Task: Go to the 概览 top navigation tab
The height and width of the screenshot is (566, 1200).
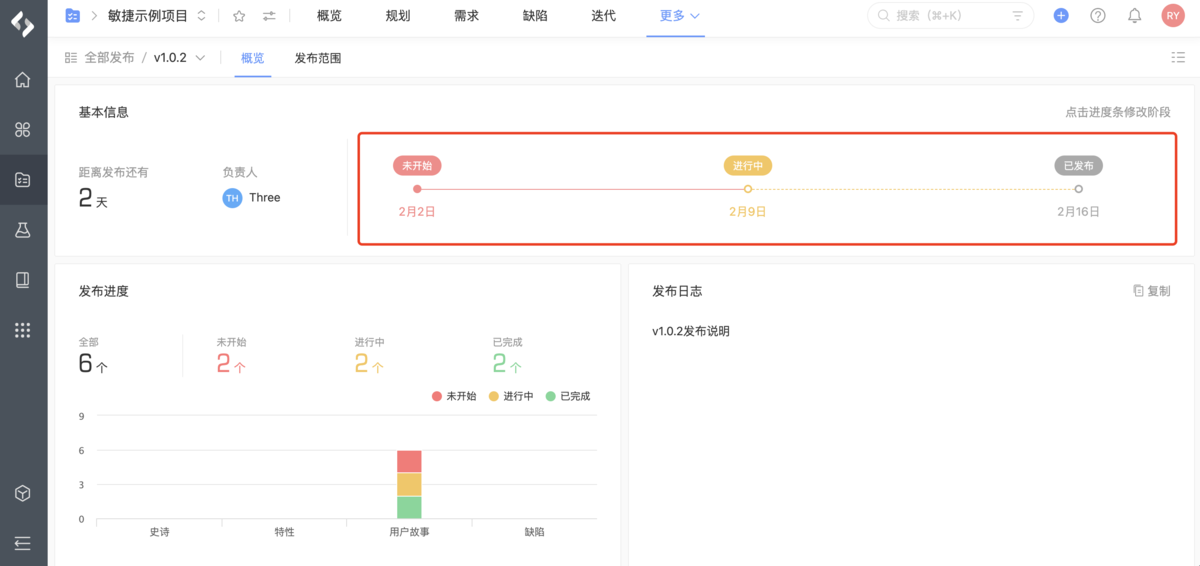Action: [x=329, y=16]
